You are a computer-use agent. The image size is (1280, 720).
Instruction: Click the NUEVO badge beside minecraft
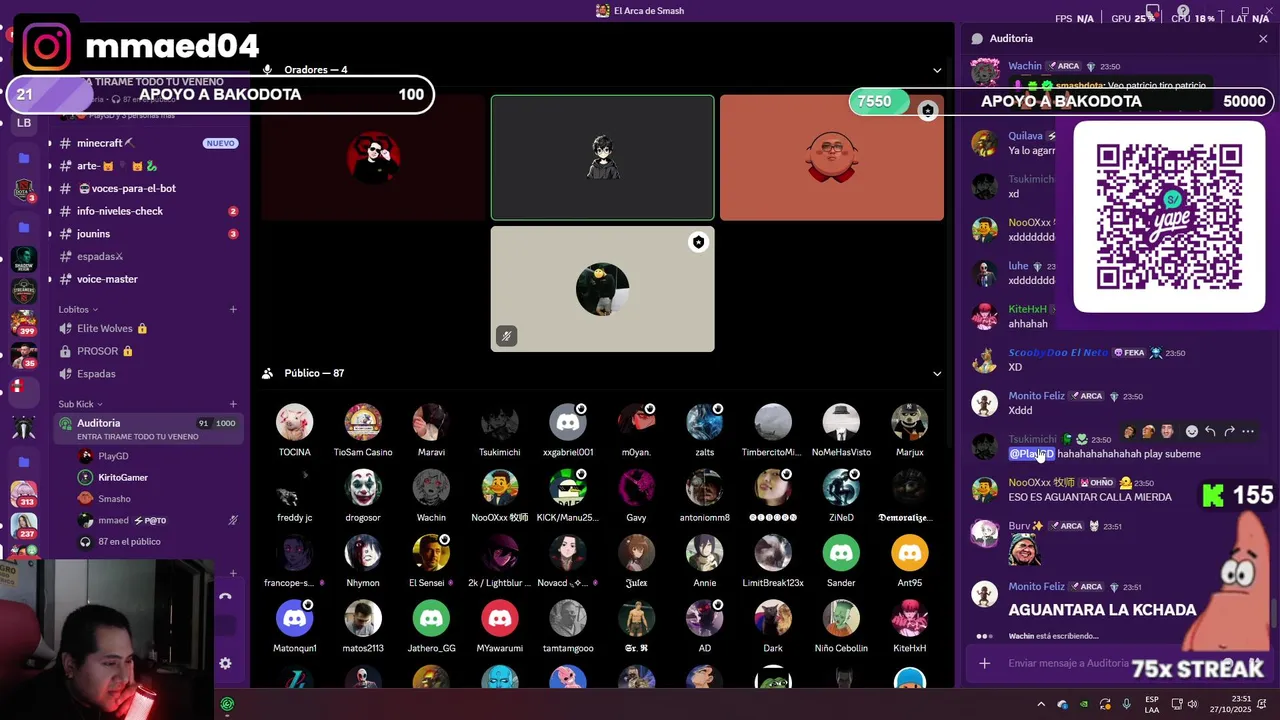220,143
